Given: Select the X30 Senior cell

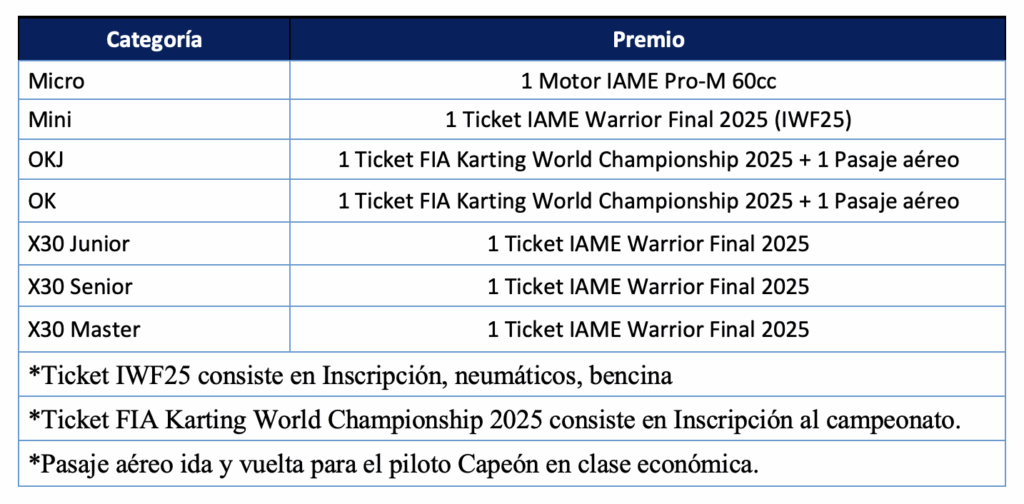Looking at the screenshot, I should (x=80, y=287).
